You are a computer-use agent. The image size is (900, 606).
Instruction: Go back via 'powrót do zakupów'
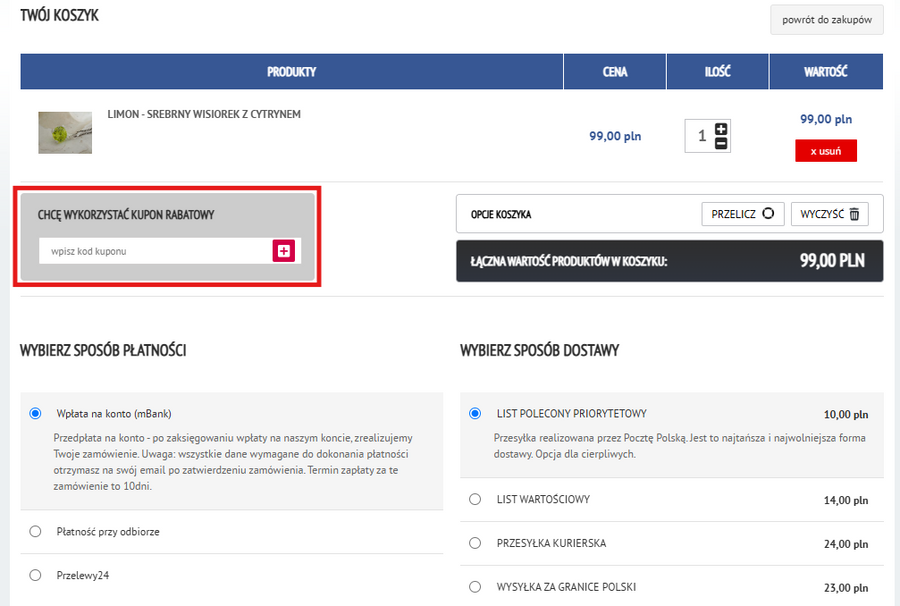point(826,20)
